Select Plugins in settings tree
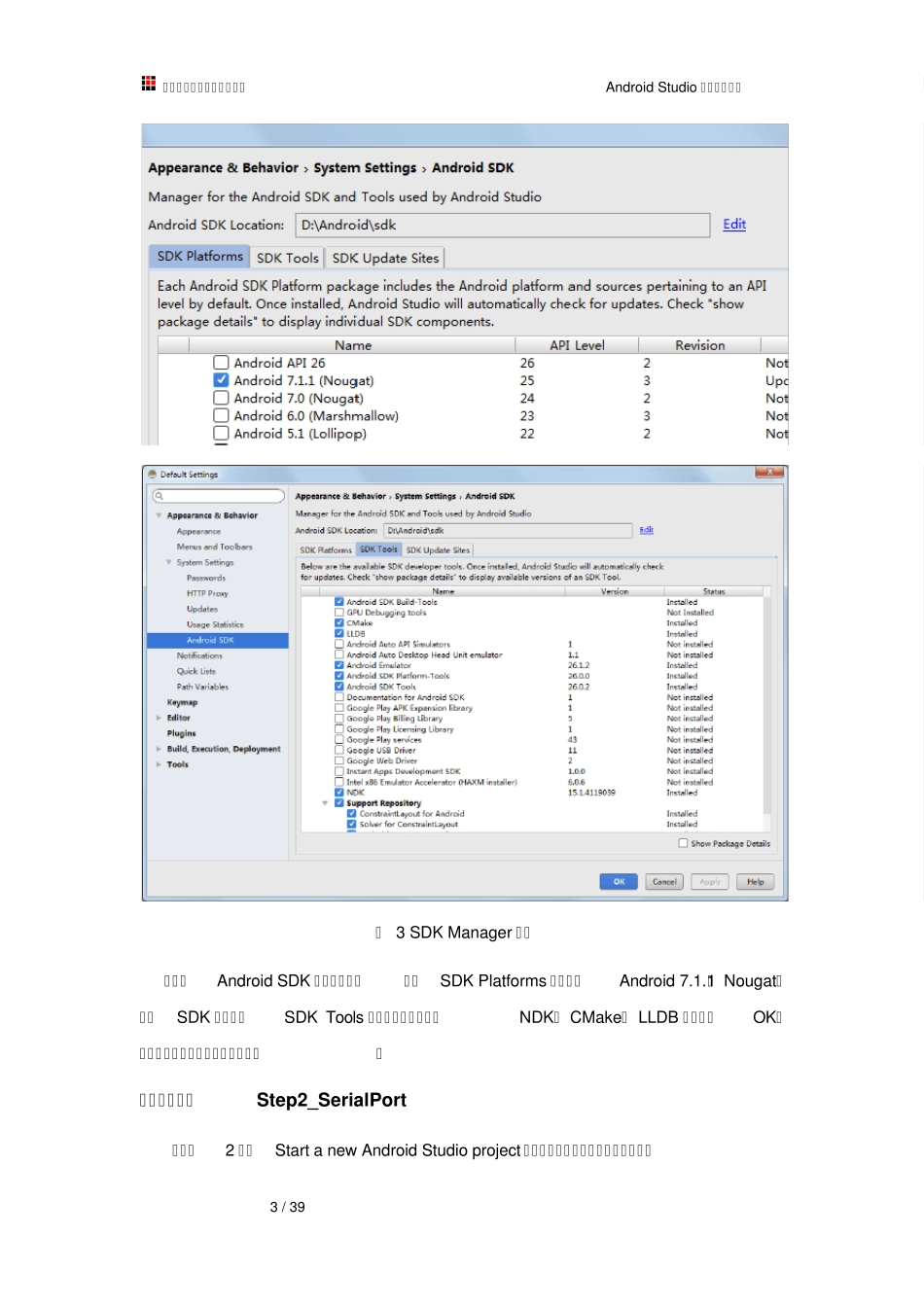924x1307 pixels. (x=181, y=733)
